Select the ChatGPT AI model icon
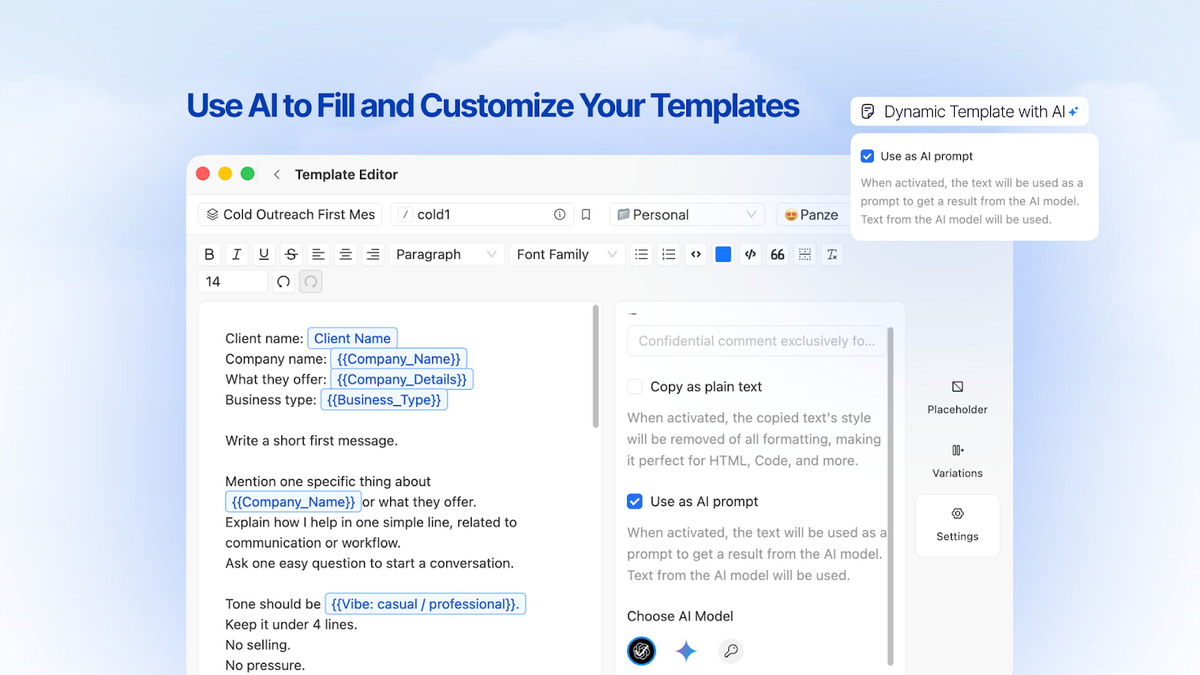Viewport: 1200px width, 675px height. pyautogui.click(x=641, y=650)
